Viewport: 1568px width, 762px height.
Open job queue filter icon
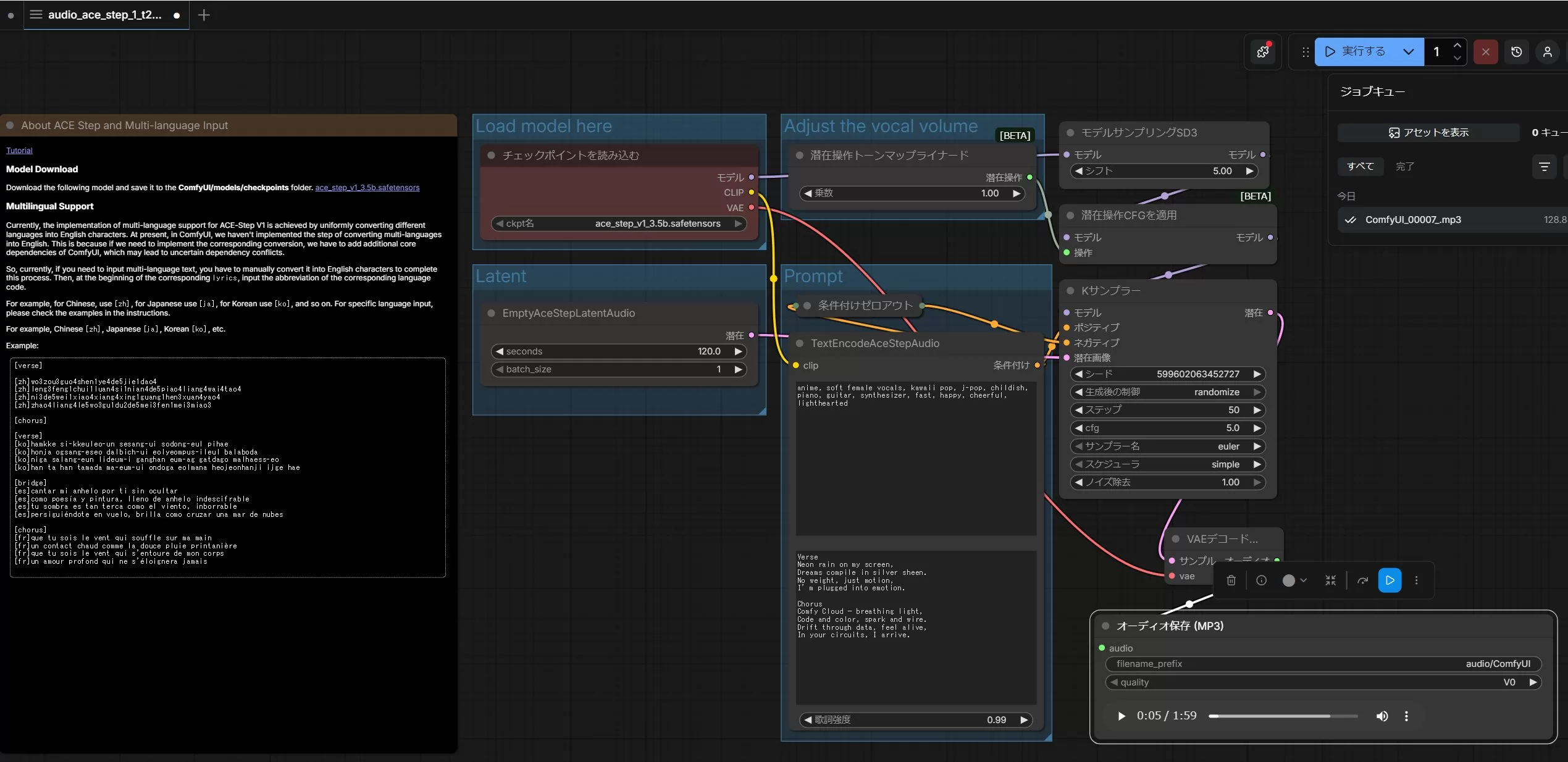[1544, 167]
